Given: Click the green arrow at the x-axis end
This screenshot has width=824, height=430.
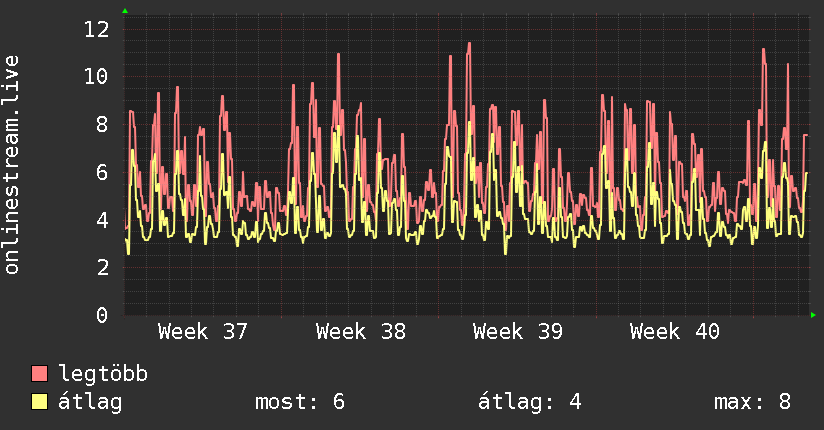Looking at the screenshot, I should coord(813,315).
